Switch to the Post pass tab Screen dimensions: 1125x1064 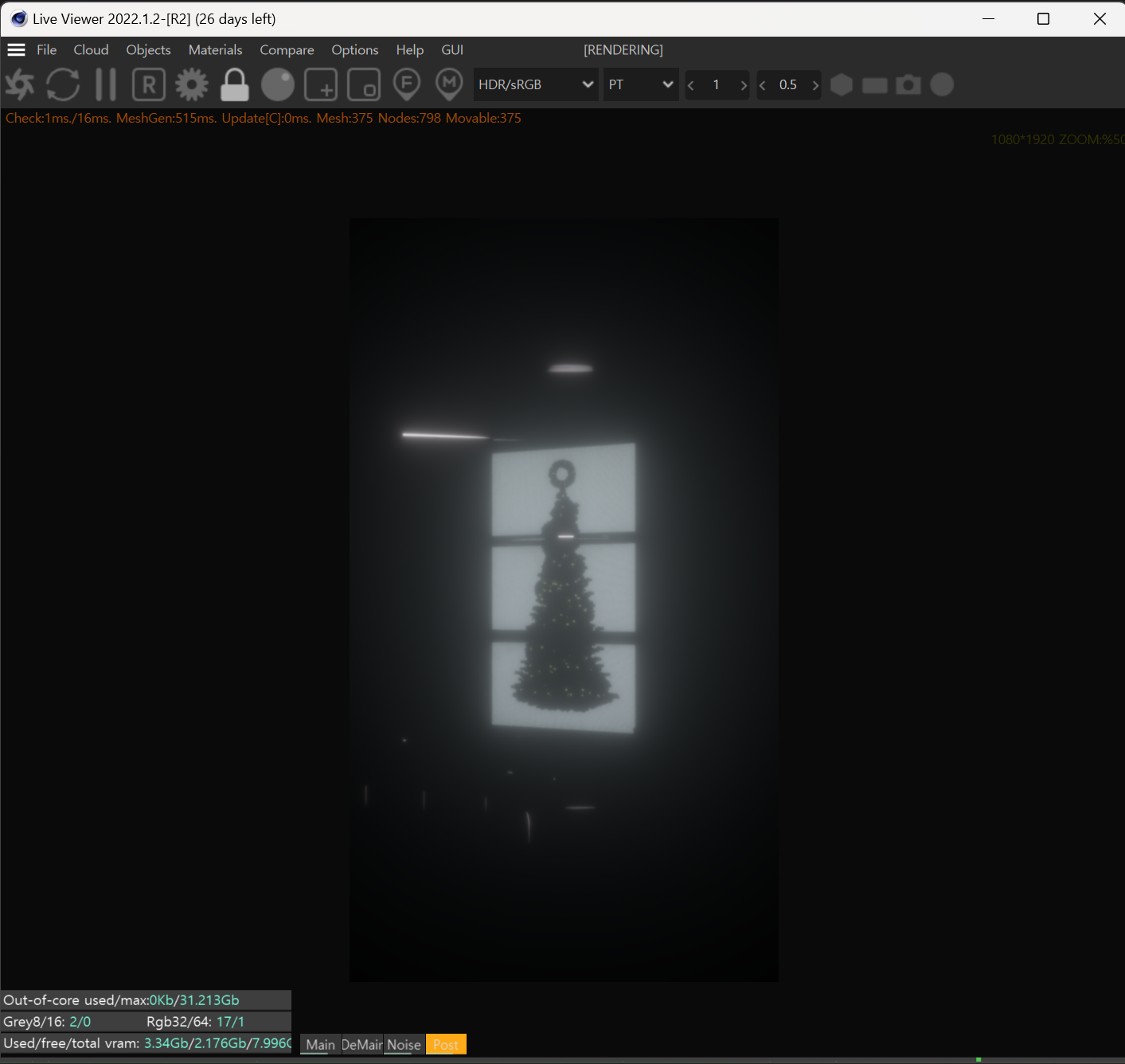(x=446, y=1044)
